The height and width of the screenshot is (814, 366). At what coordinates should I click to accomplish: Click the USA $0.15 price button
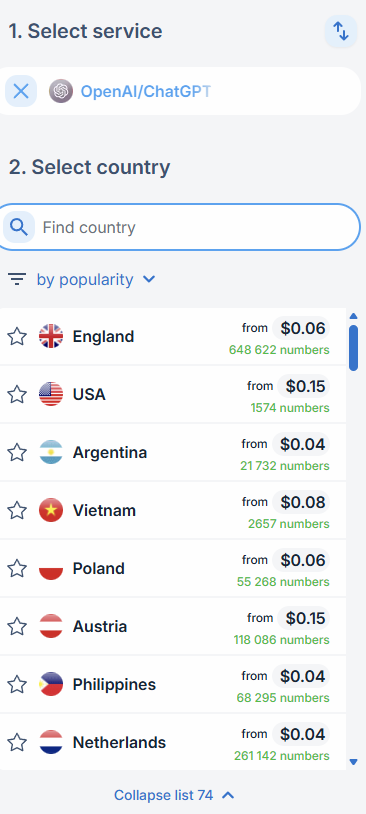click(x=304, y=386)
